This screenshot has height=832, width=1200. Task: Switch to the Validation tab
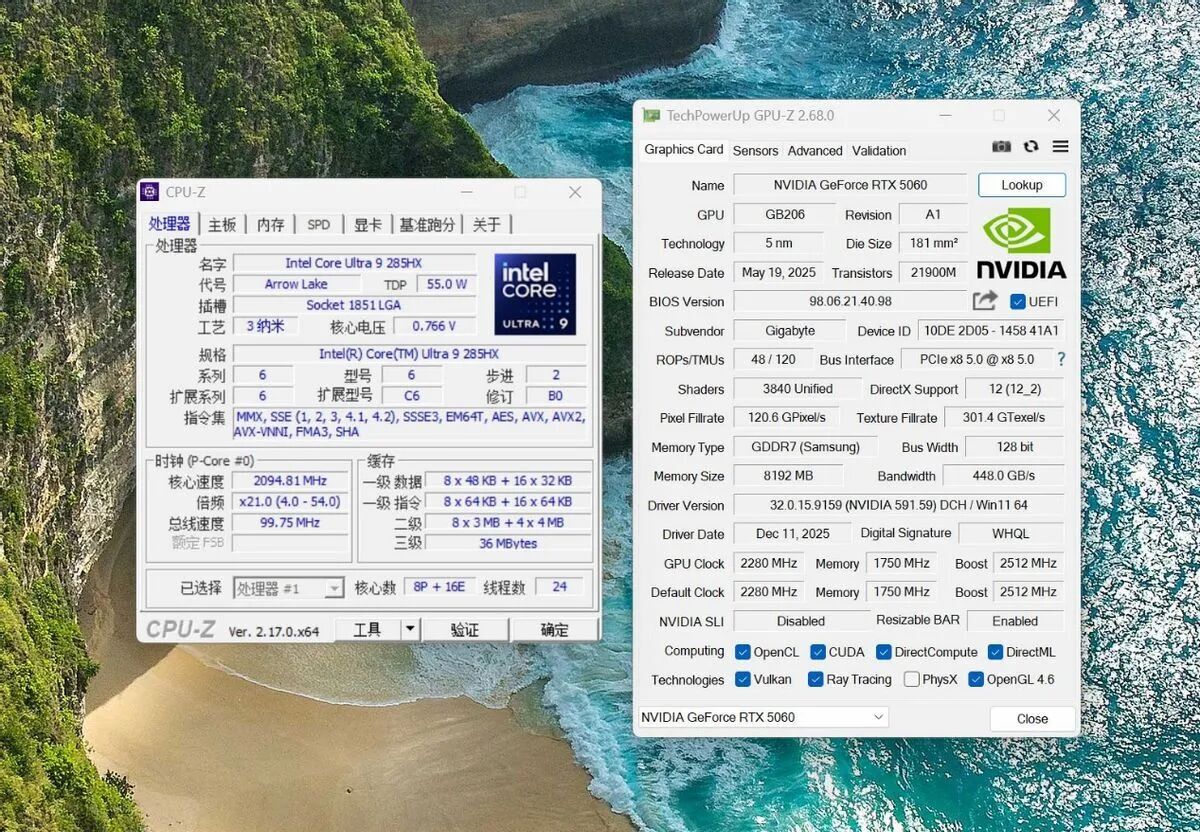pos(879,151)
